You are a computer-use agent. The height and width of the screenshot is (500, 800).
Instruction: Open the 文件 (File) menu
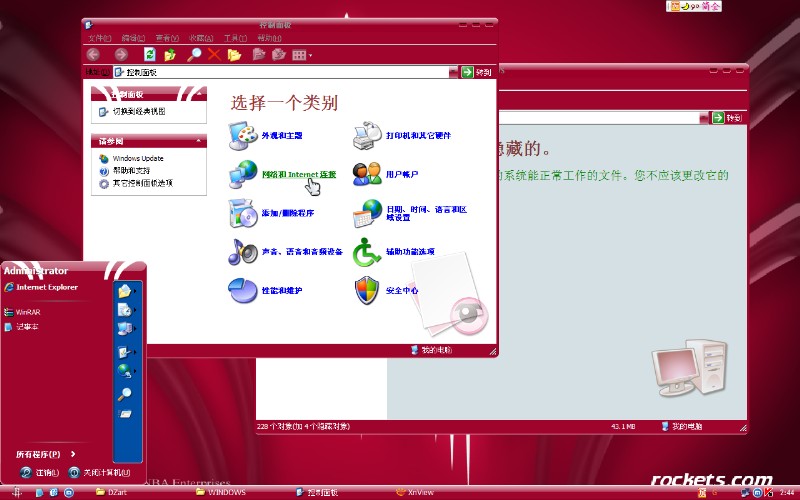click(x=99, y=38)
